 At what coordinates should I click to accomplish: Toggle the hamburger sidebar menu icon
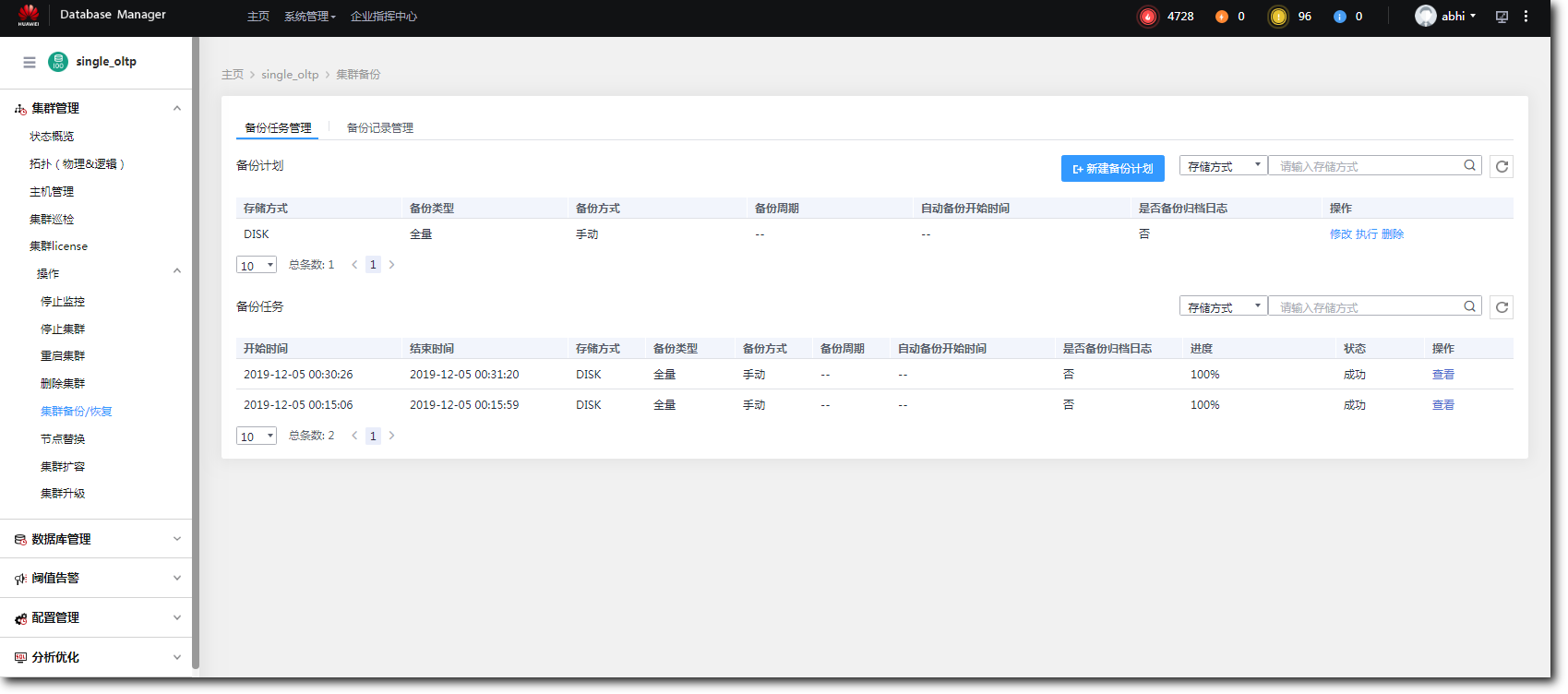[x=30, y=62]
